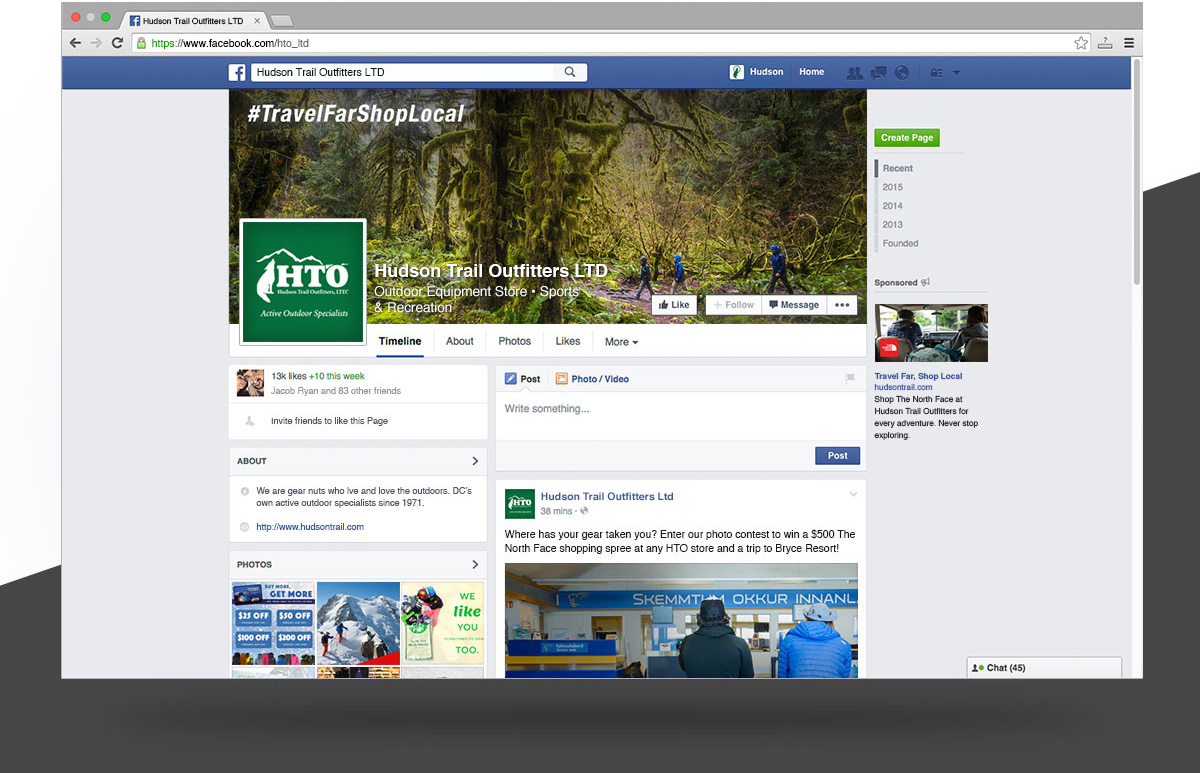Open the hudsontrail.com website link
This screenshot has height=773, width=1200.
point(310,527)
